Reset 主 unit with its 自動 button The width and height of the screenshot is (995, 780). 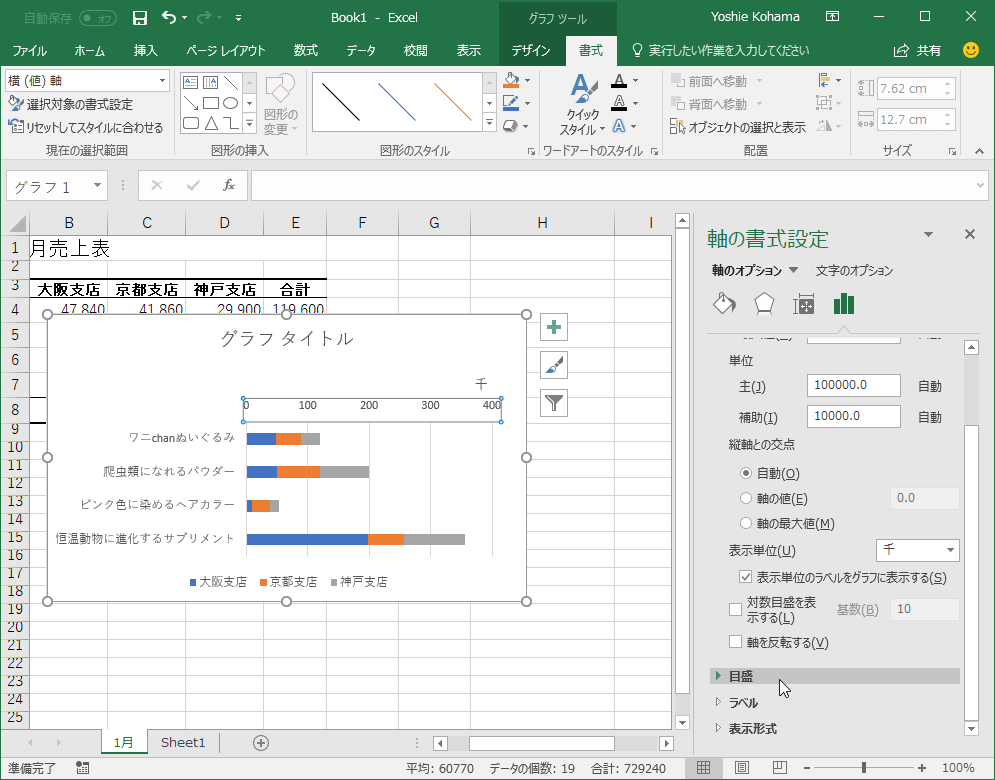point(930,387)
